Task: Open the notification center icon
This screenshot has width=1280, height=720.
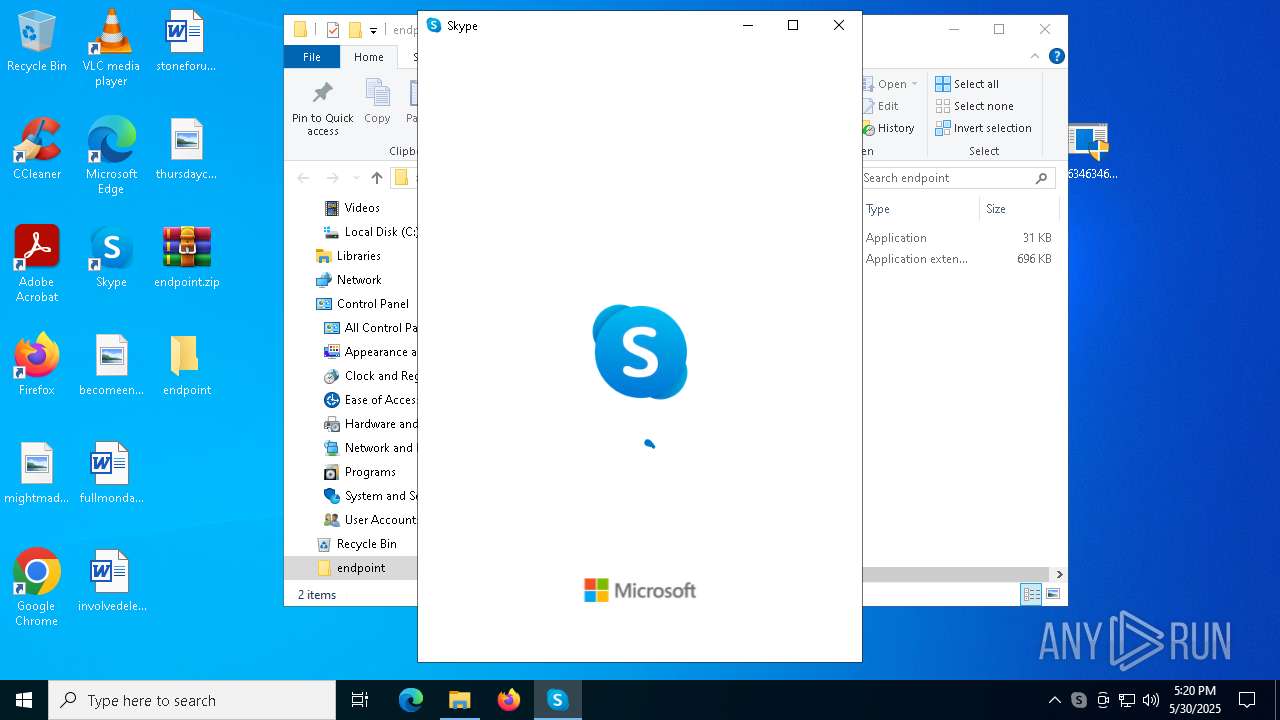Action: 1247,700
